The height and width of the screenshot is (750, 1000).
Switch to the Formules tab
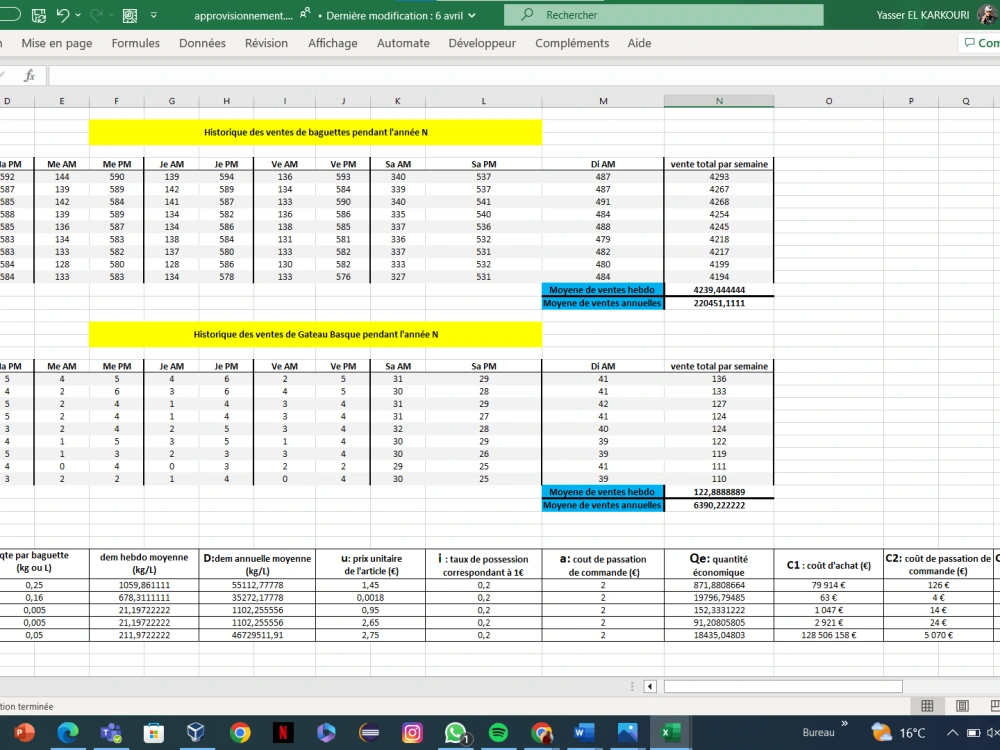coord(135,43)
